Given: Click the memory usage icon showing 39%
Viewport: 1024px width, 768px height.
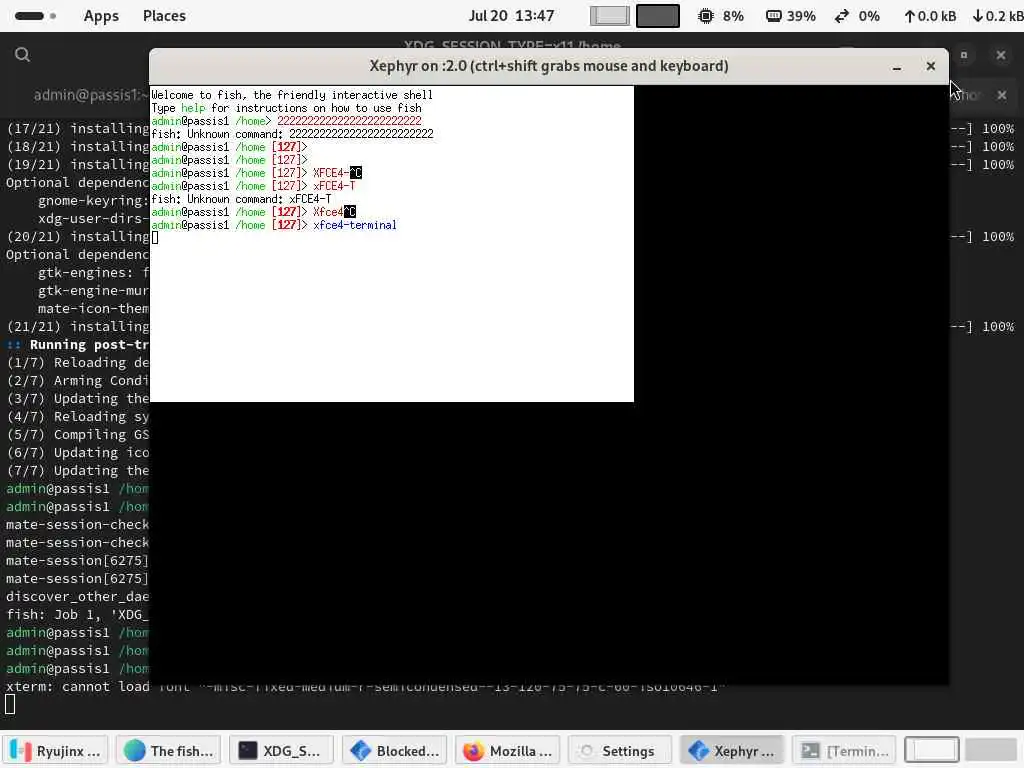Looking at the screenshot, I should pos(774,16).
